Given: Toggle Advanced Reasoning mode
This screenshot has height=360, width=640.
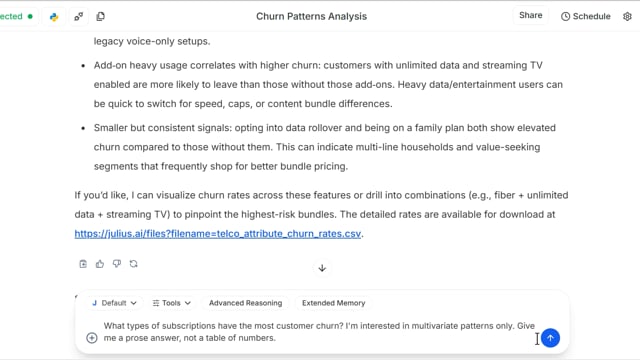Looking at the screenshot, I should pos(245,303).
